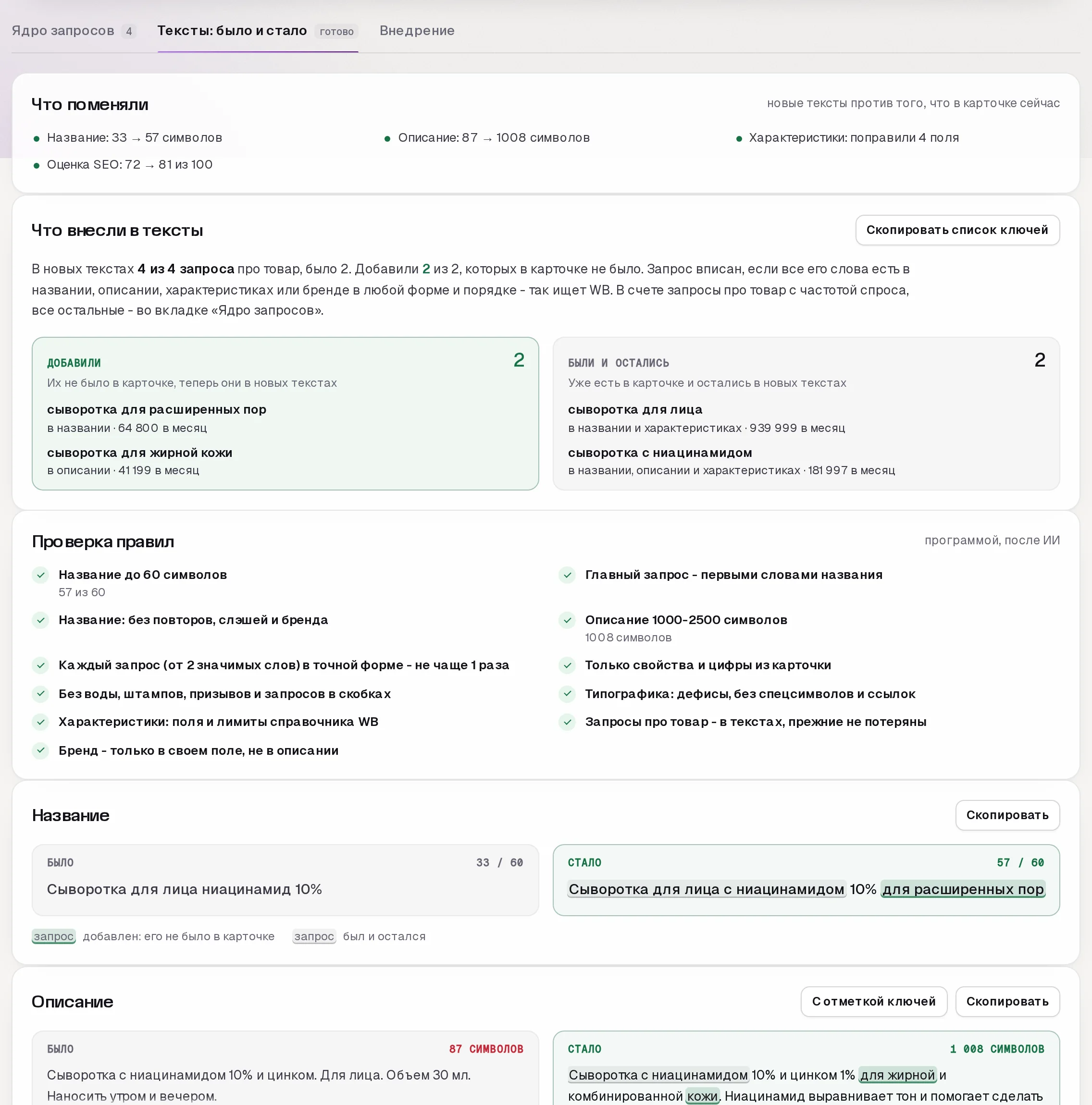
Task: Select the "Тексты: было и стало" tab
Action: tap(258, 31)
